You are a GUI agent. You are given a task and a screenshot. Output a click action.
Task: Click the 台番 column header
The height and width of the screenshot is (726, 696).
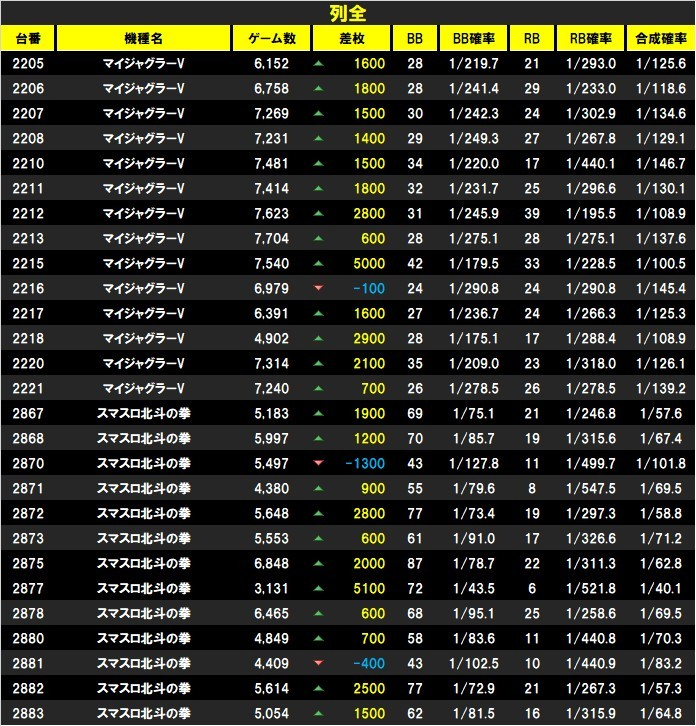pyautogui.click(x=28, y=38)
